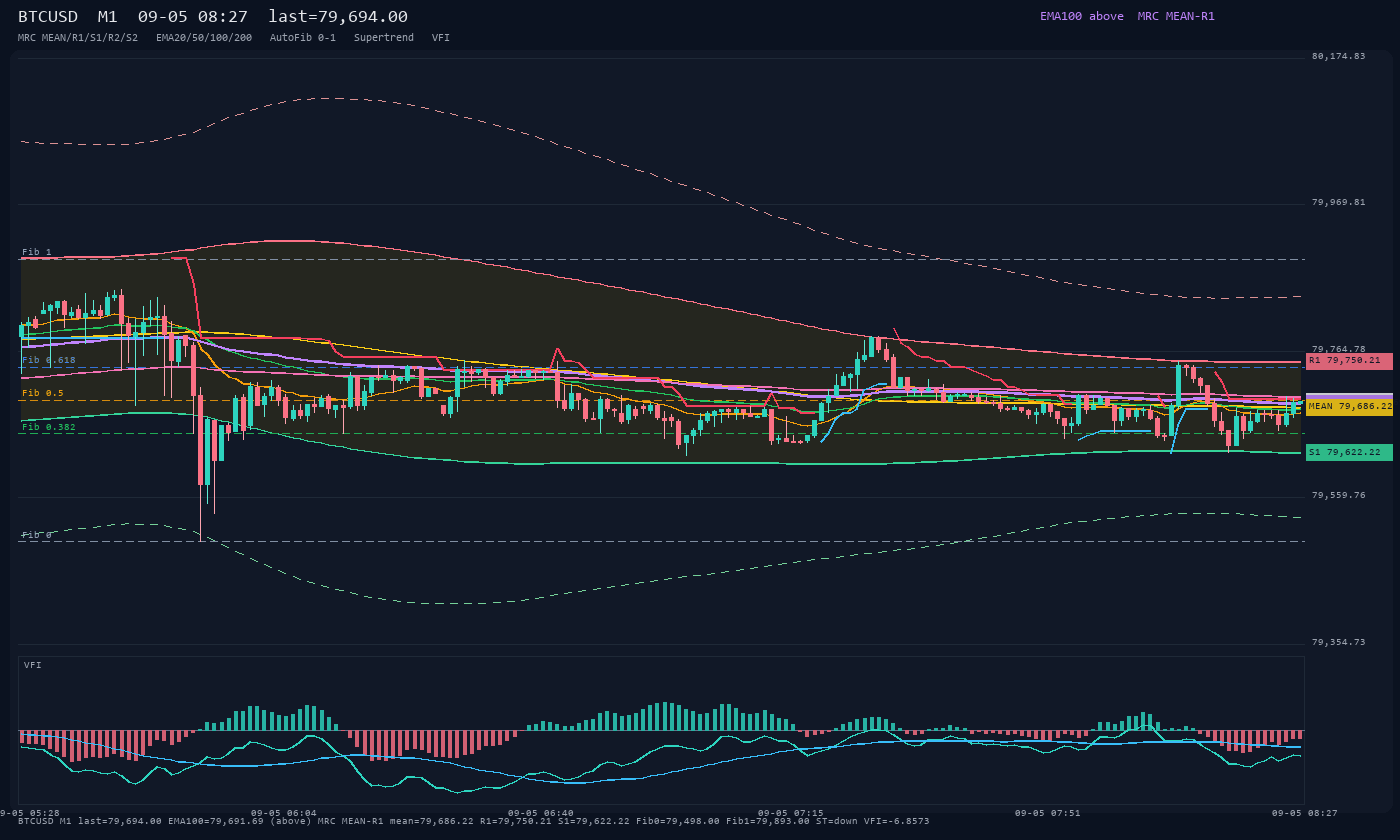Screen dimensions: 1400x840
Task: Click the 79,354.73 price axis label
Action: (x=1338, y=642)
